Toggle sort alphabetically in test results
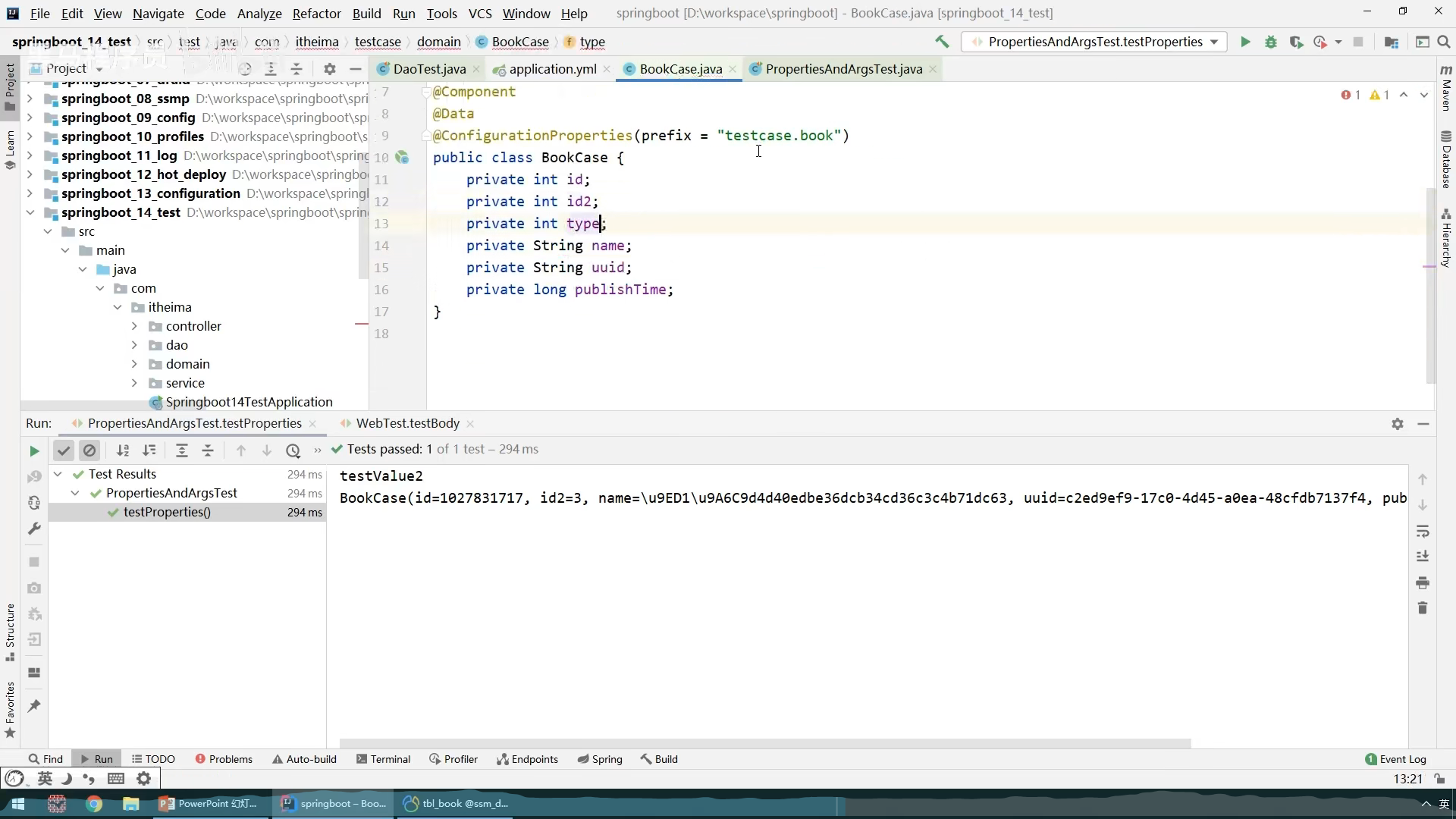This screenshot has width=1456, height=819. 123,450
